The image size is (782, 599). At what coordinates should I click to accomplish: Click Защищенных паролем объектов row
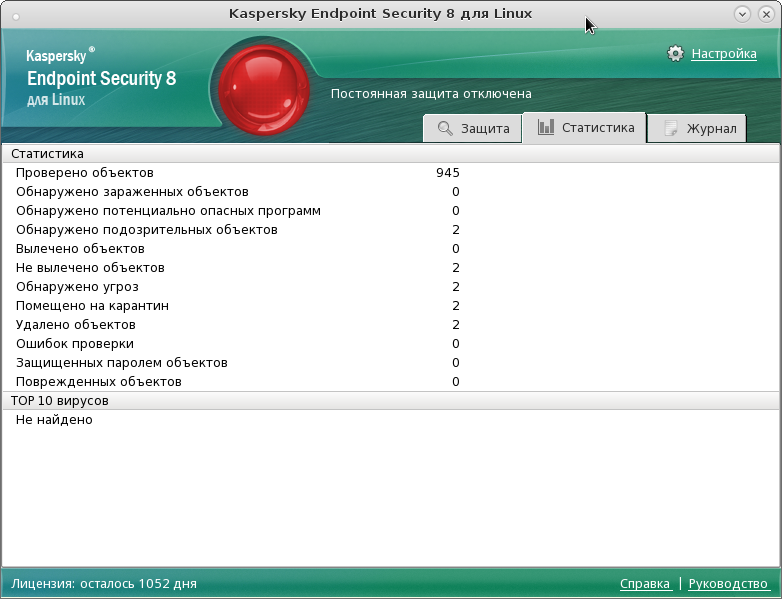(x=391, y=362)
